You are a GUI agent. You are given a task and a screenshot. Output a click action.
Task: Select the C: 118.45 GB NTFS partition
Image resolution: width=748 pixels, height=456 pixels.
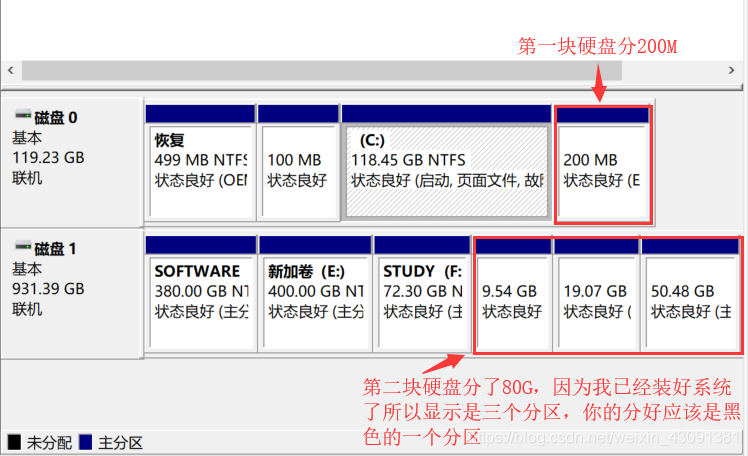pyautogui.click(x=447, y=162)
